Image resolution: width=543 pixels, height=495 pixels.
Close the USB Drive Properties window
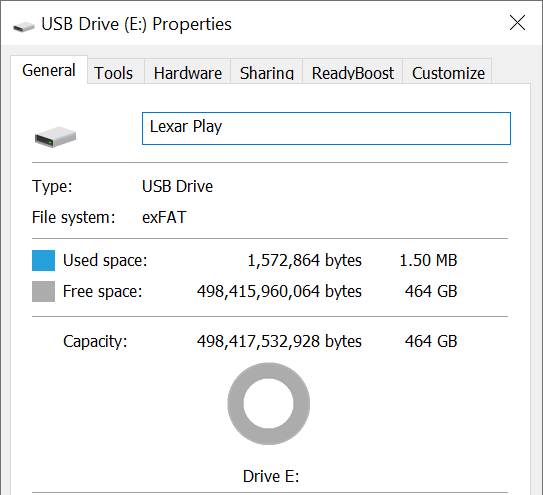click(517, 23)
